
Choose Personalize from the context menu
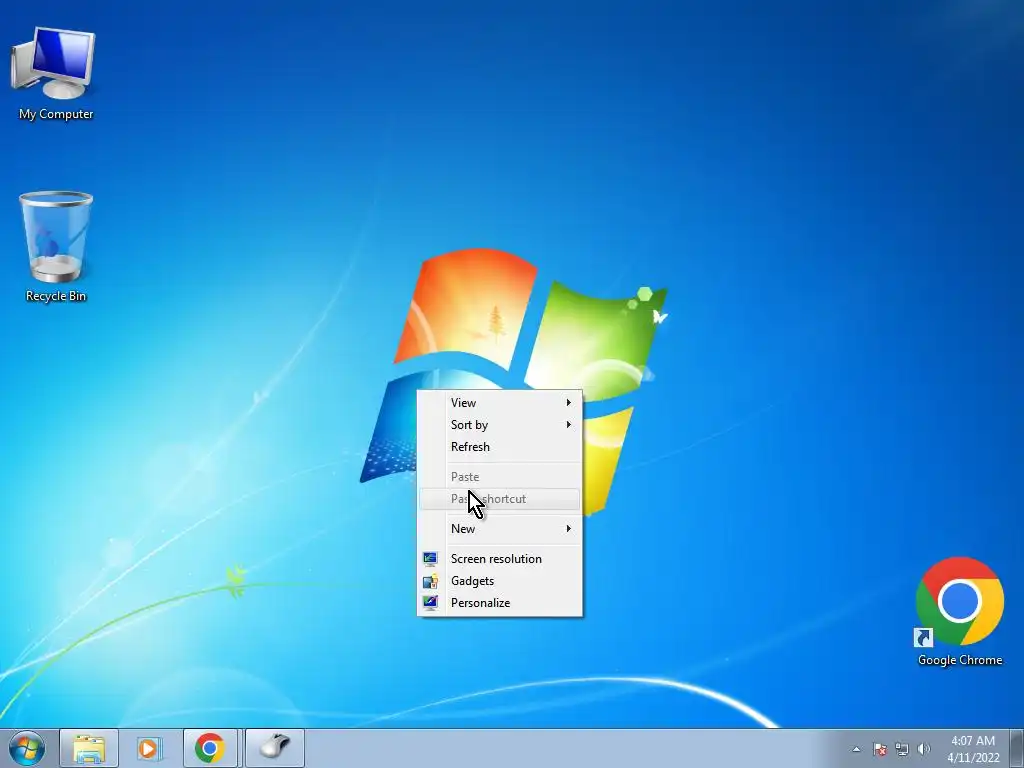point(500,603)
